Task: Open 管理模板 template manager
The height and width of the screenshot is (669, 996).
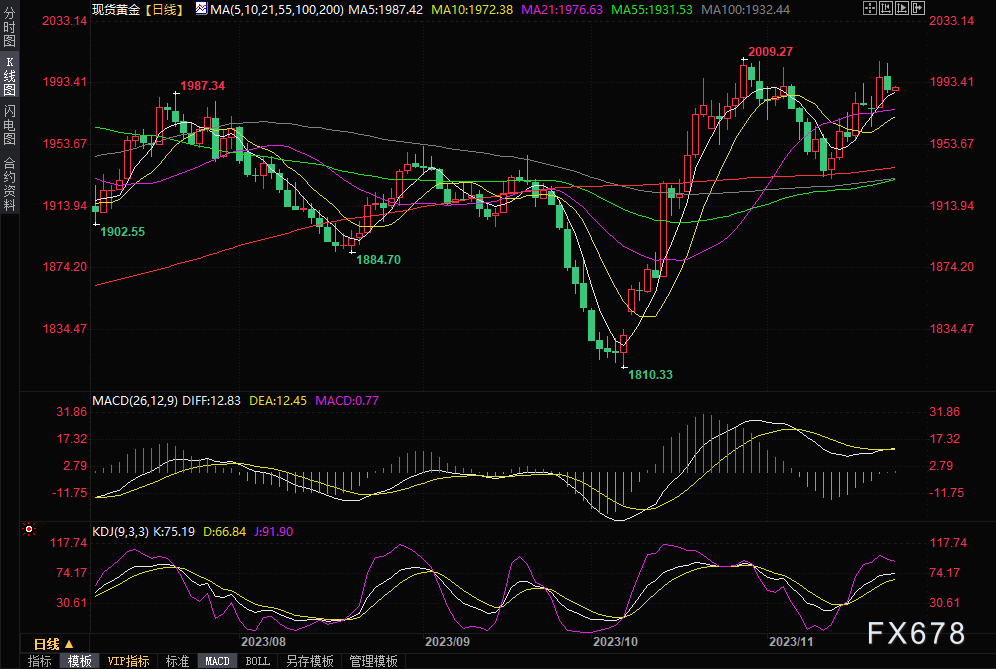Action: point(372,661)
